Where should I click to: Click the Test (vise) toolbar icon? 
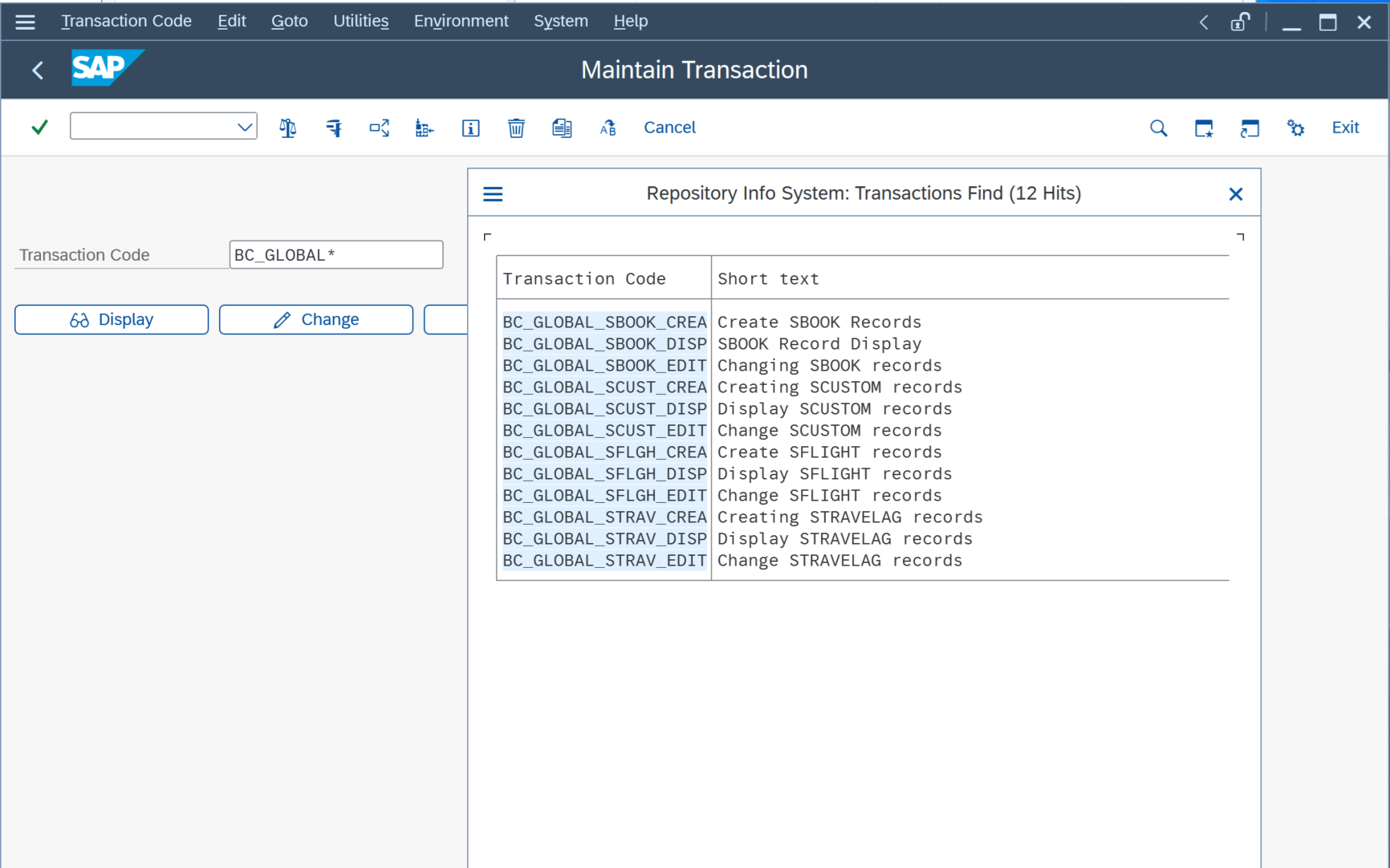tap(334, 128)
